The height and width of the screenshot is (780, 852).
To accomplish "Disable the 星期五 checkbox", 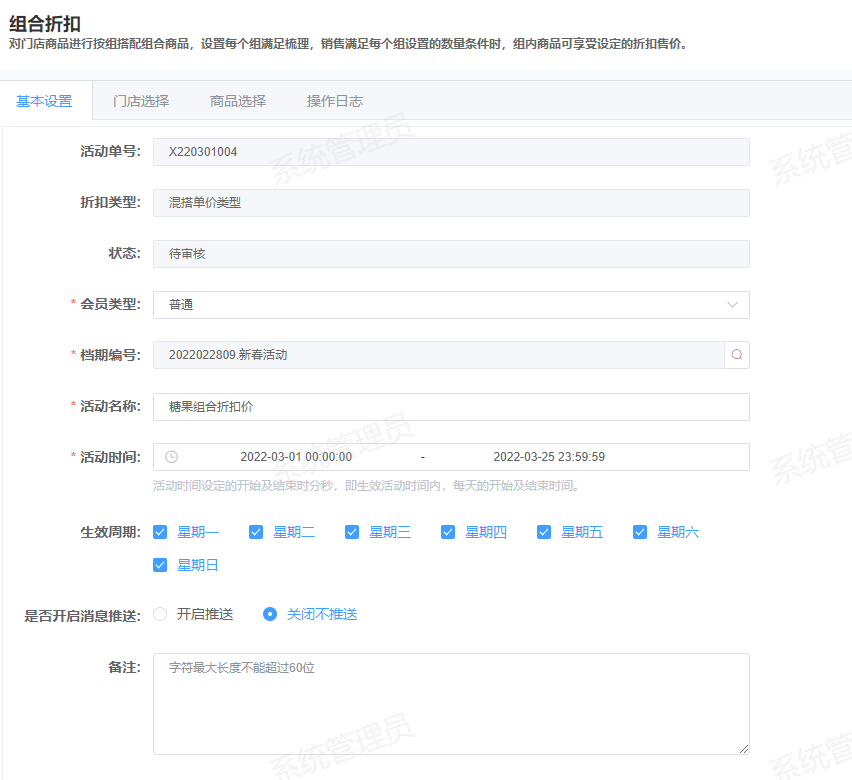I will [544, 532].
